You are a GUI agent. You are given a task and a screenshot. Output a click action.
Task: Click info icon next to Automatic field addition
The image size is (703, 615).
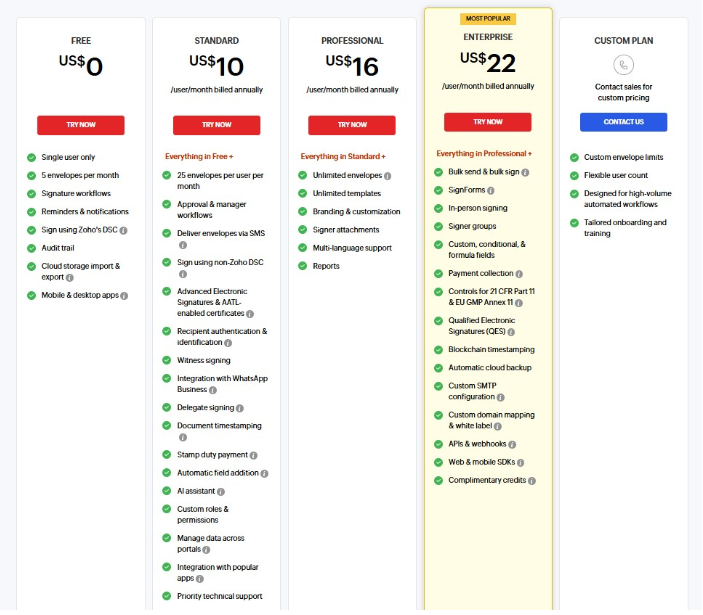click(265, 473)
